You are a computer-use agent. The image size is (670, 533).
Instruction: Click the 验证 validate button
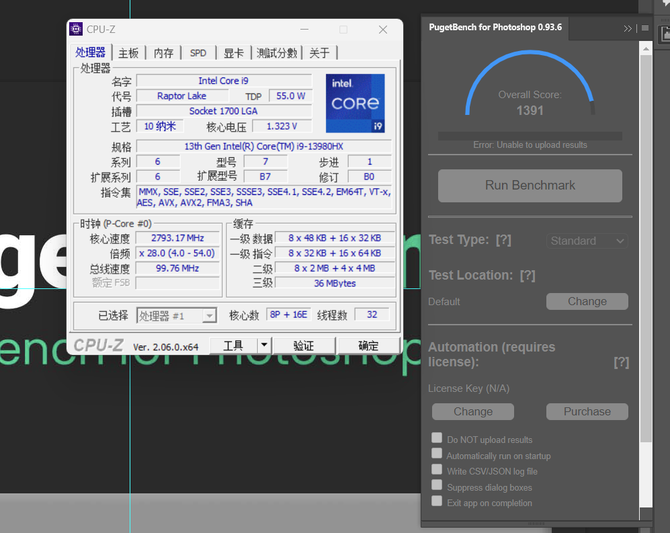coord(304,345)
